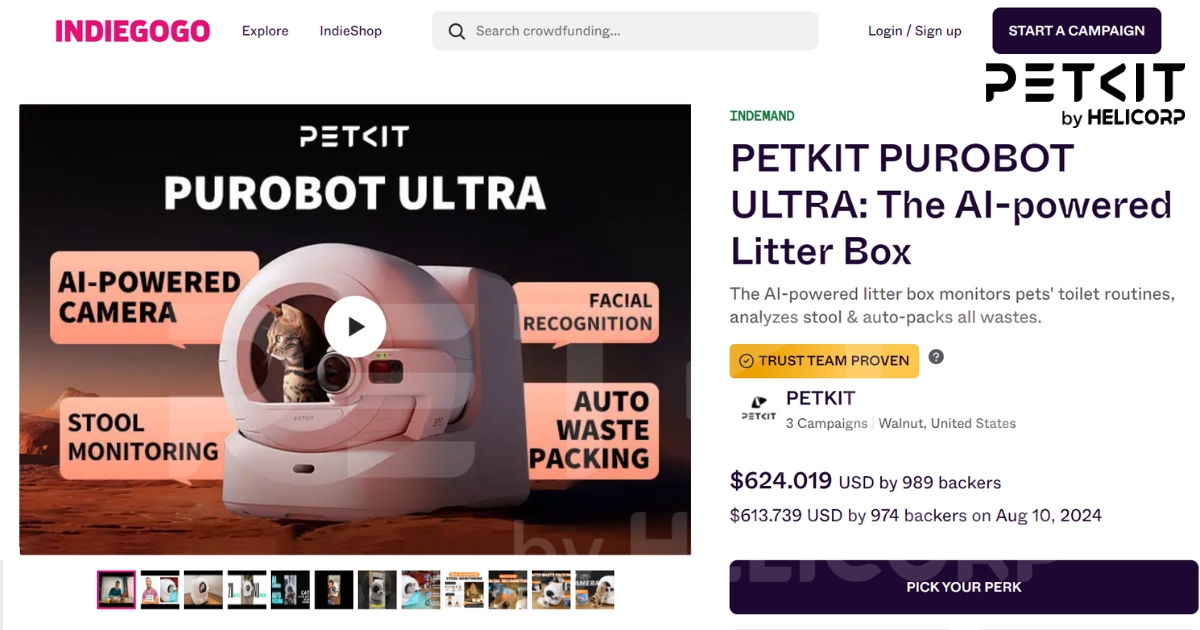Click the PETKIT campaigner logo icon
This screenshot has width=1200, height=630.
point(758,410)
